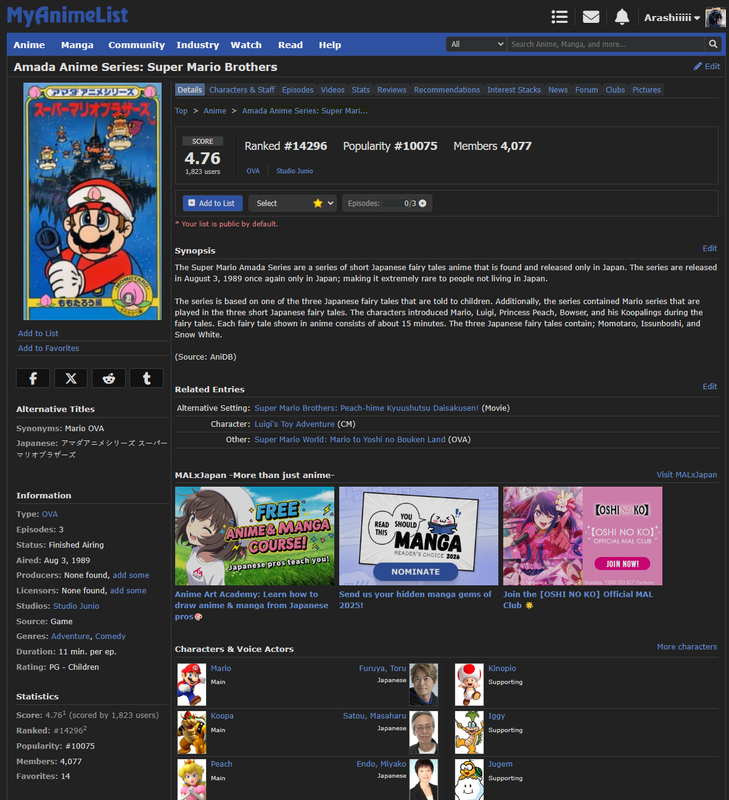
Task: Click the MyAnimeList logo
Action: pyautogui.click(x=67, y=15)
